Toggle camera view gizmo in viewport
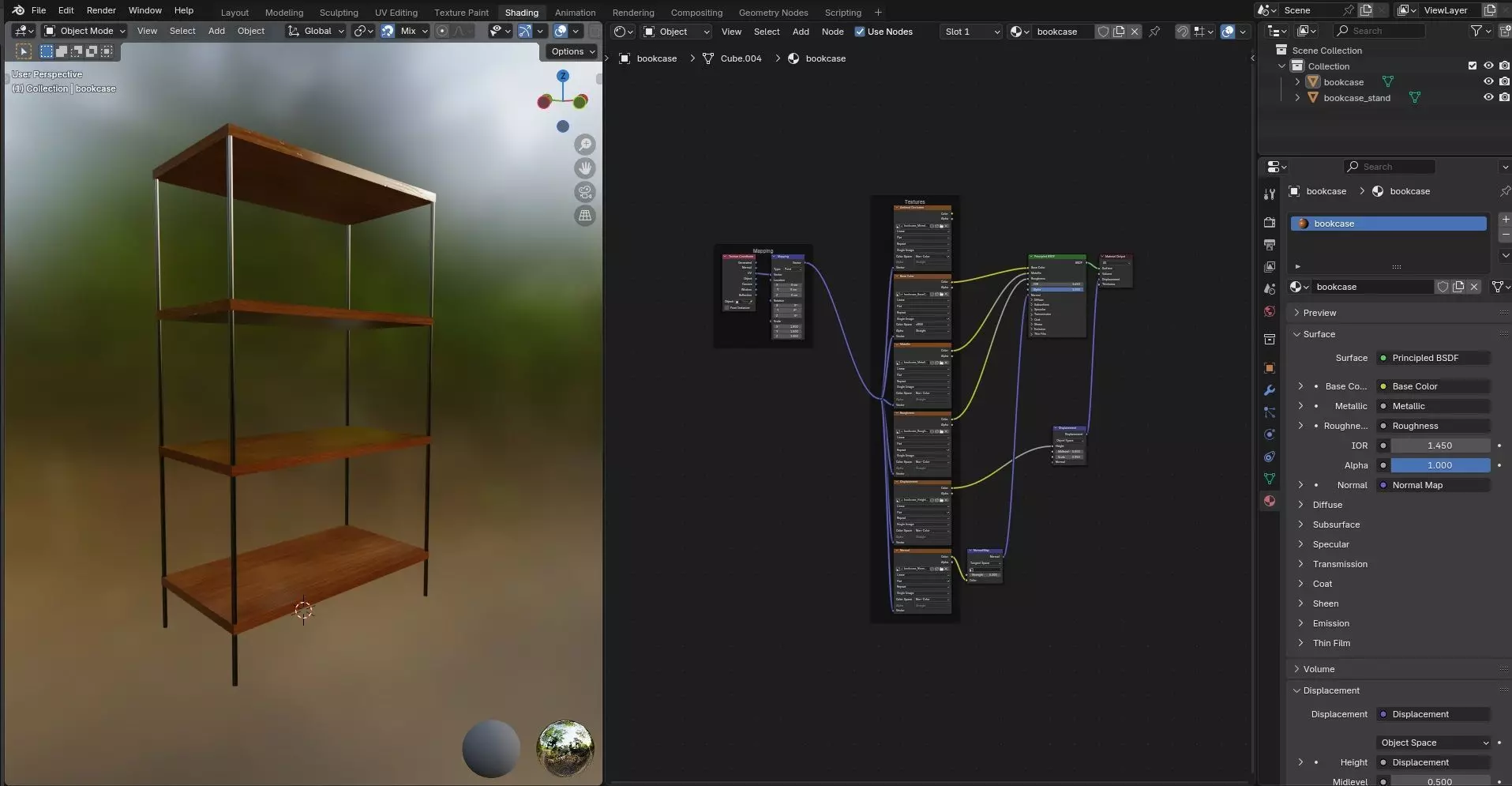This screenshot has width=1512, height=786. (x=585, y=192)
